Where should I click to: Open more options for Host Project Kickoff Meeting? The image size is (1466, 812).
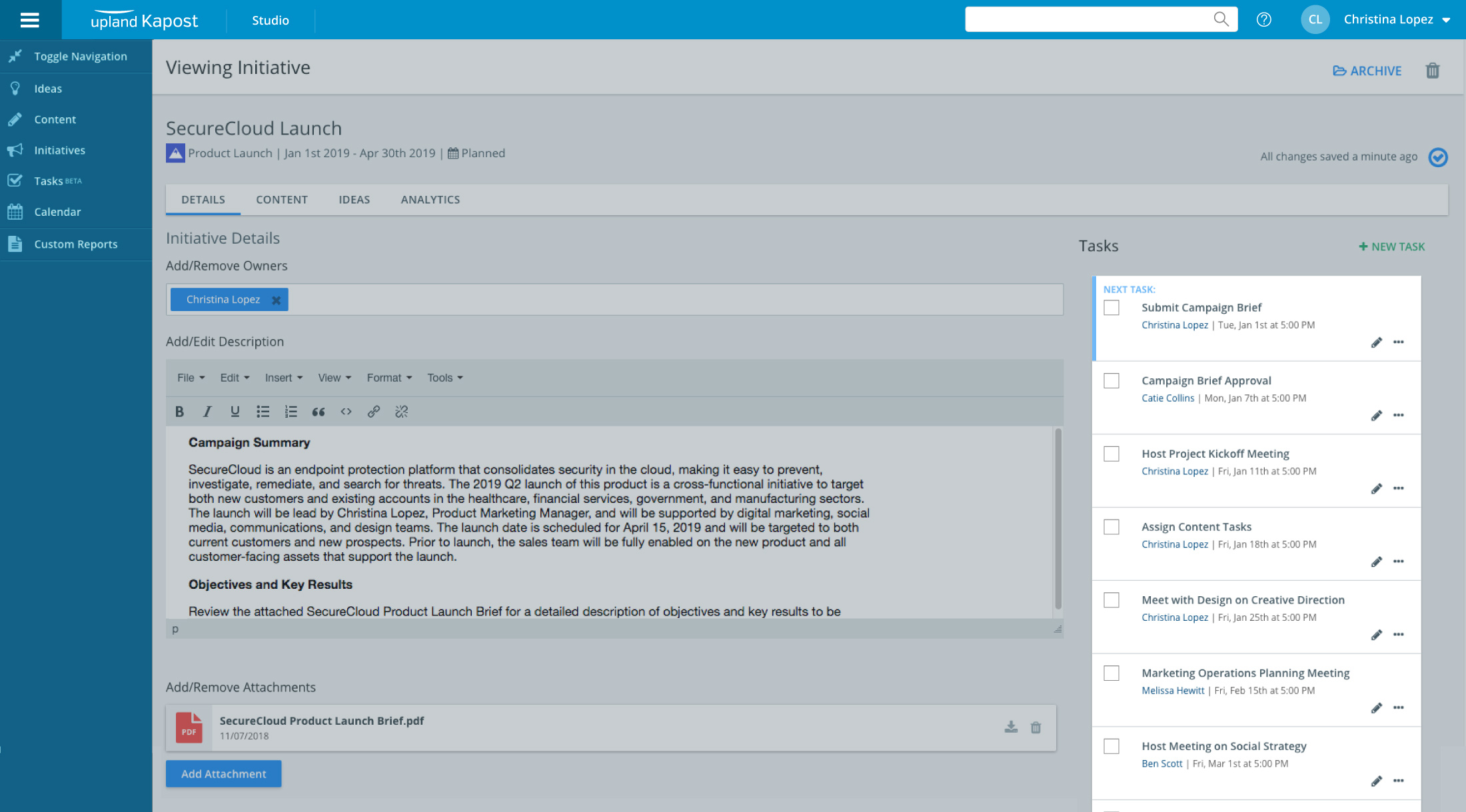(1399, 488)
